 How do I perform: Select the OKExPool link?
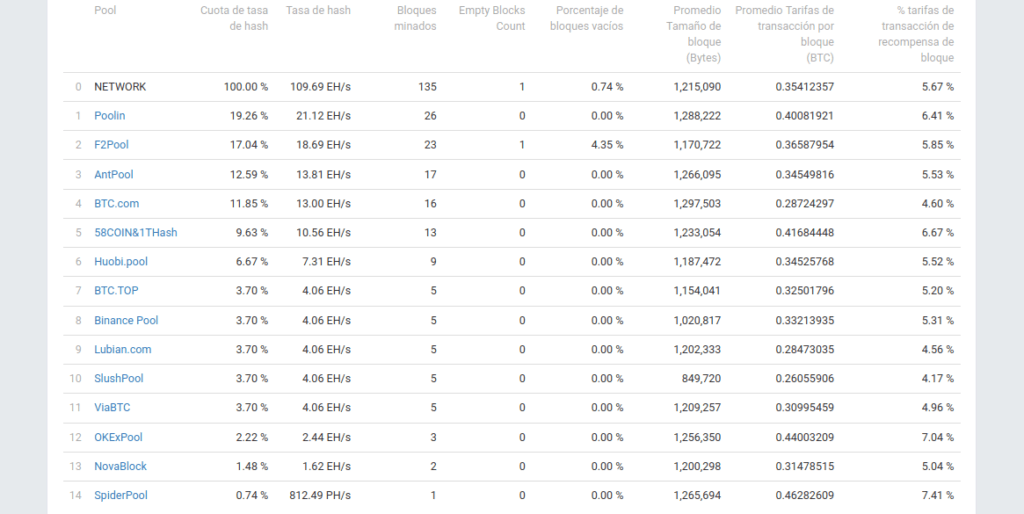(x=118, y=438)
